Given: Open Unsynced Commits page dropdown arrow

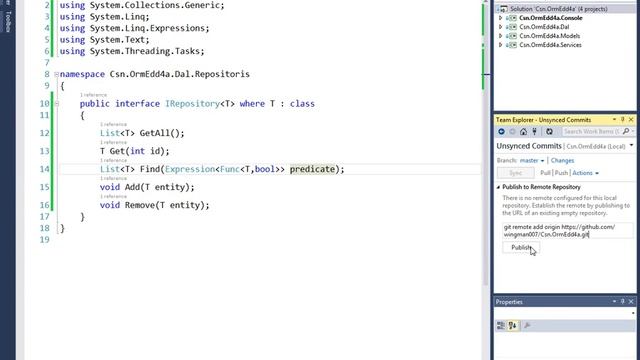Looking at the screenshot, I should click(x=631, y=146).
